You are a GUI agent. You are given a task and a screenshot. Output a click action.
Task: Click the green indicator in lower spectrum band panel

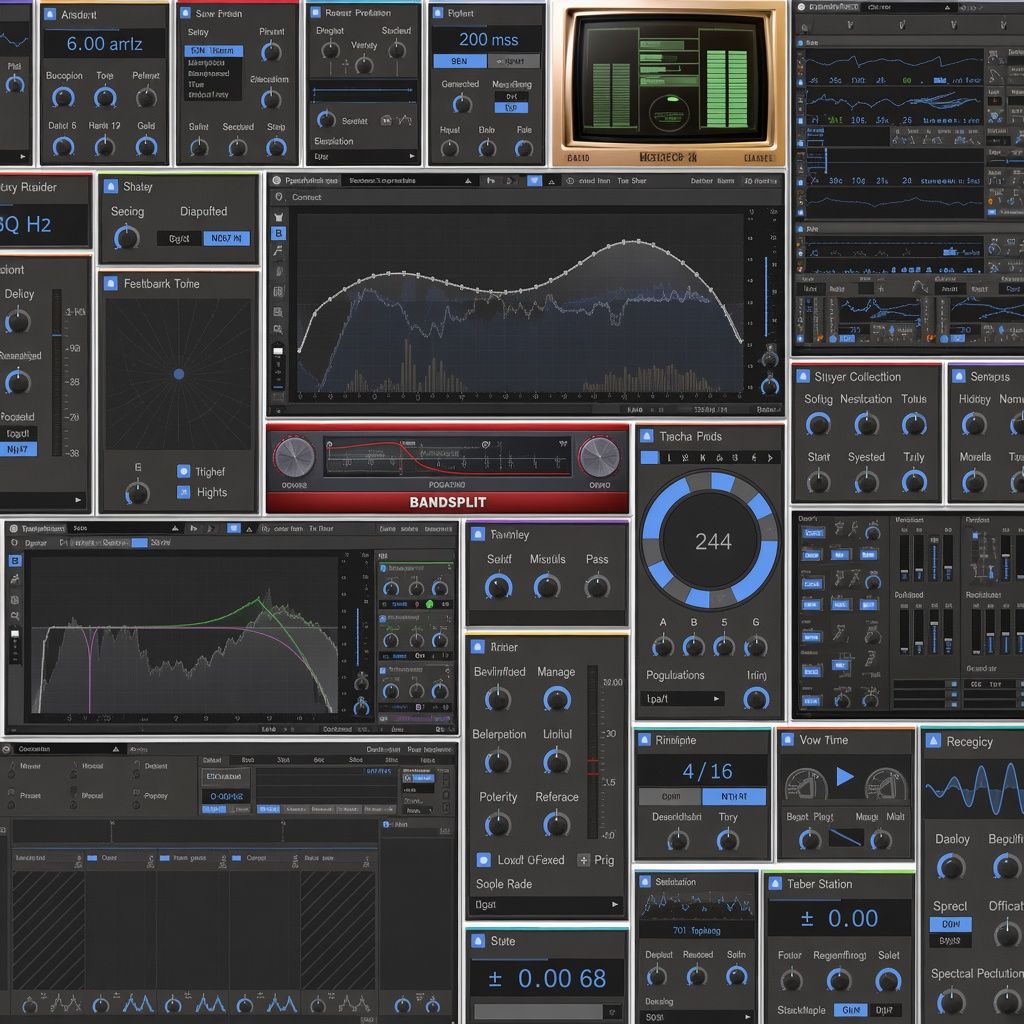430,604
